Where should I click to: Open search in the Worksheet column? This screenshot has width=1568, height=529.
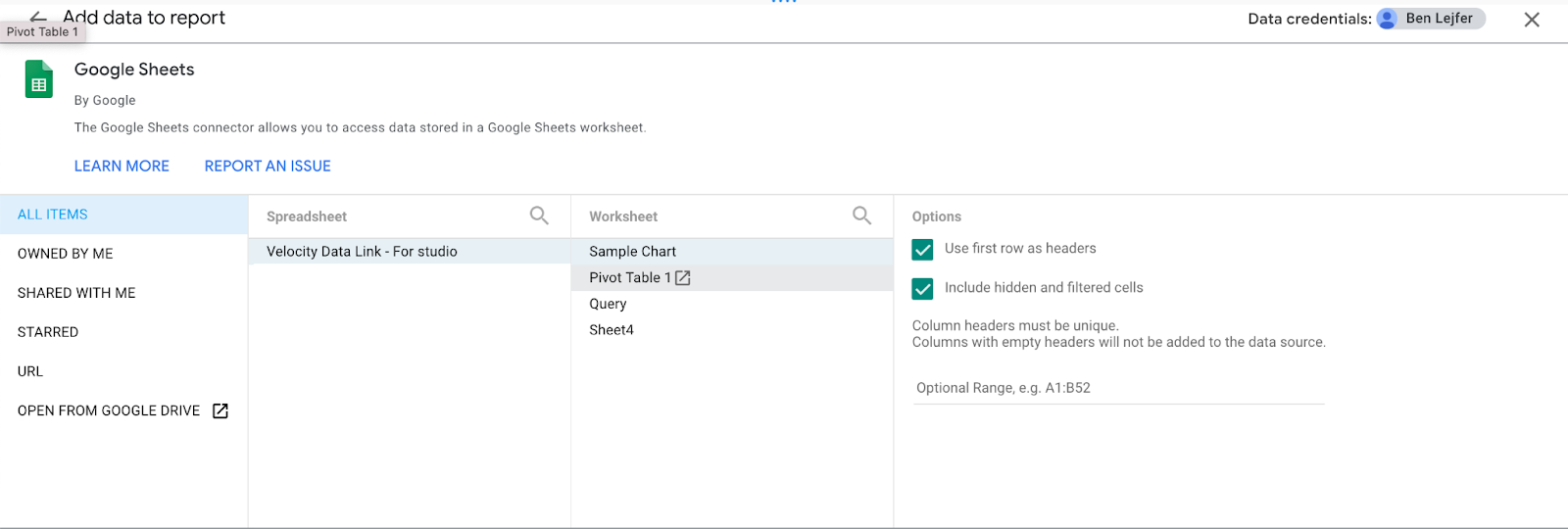tap(861, 216)
